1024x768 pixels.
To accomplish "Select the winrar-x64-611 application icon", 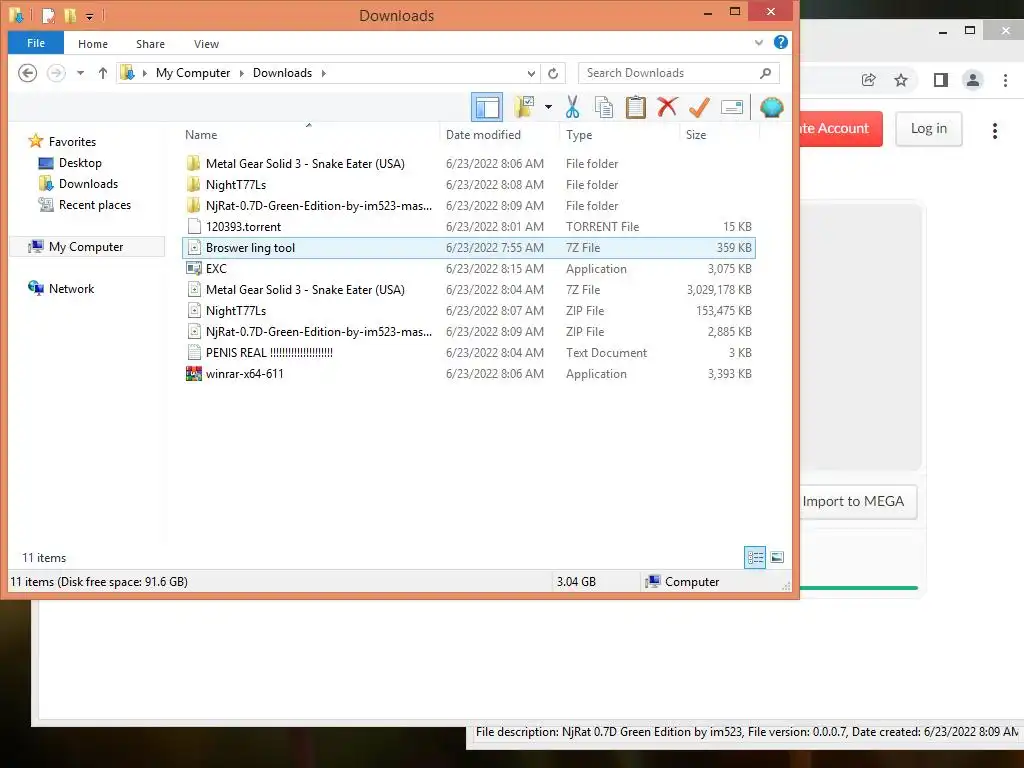I will click(194, 374).
